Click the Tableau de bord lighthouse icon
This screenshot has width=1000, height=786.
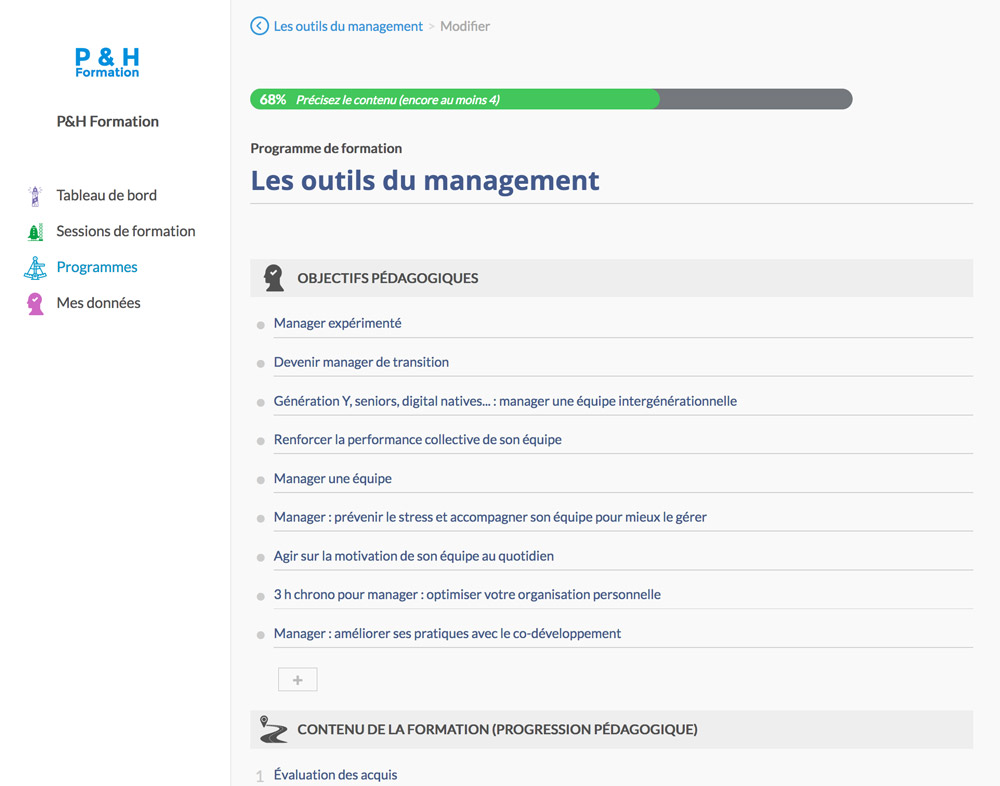click(35, 196)
